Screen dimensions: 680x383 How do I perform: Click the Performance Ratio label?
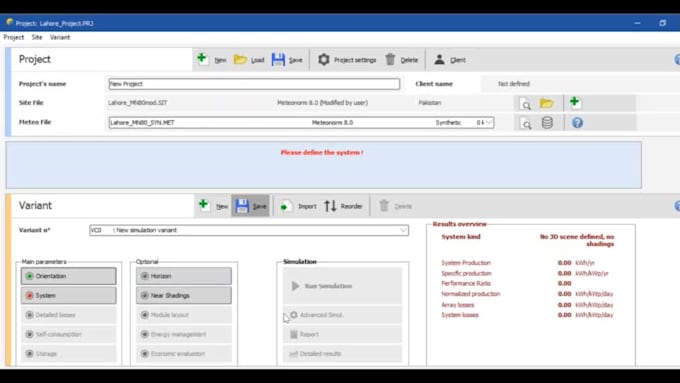pos(466,283)
